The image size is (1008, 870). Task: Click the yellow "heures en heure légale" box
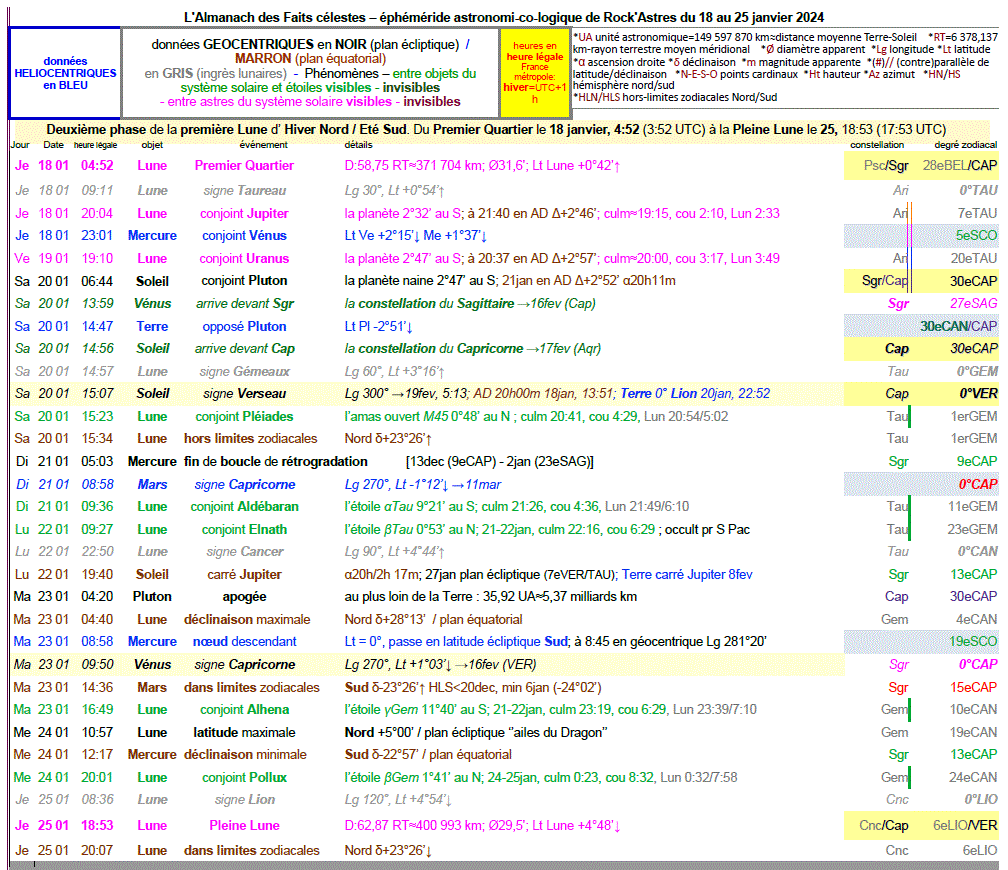[535, 73]
